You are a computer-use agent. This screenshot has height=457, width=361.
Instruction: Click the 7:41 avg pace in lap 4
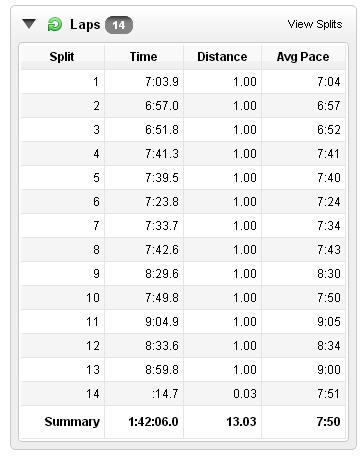[x=329, y=154]
